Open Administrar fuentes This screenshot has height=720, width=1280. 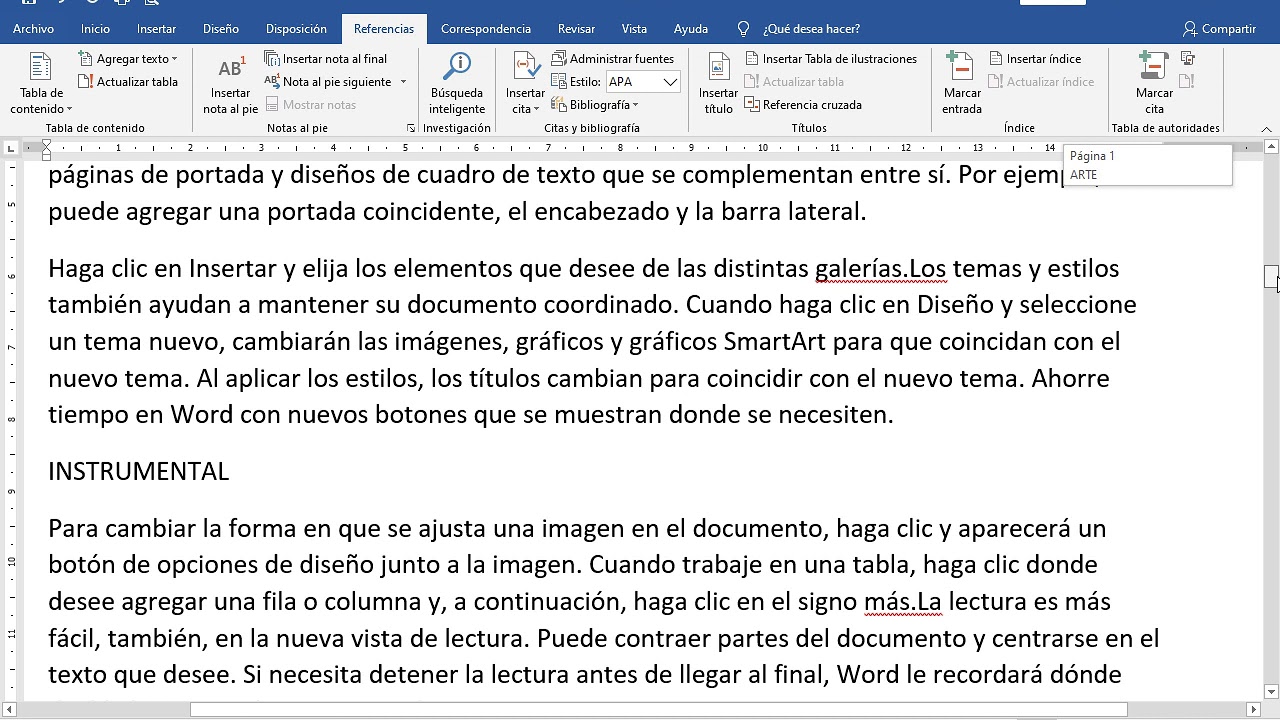pos(612,59)
